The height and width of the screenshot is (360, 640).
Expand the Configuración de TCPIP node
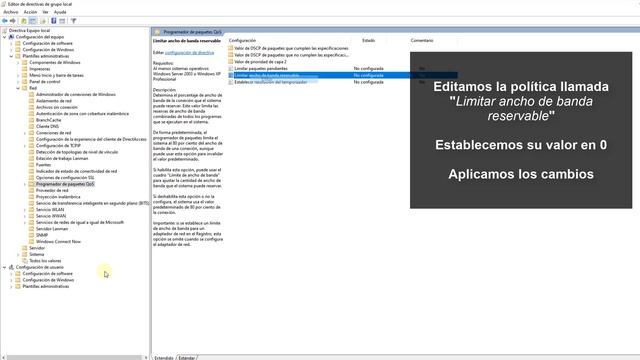point(24,146)
